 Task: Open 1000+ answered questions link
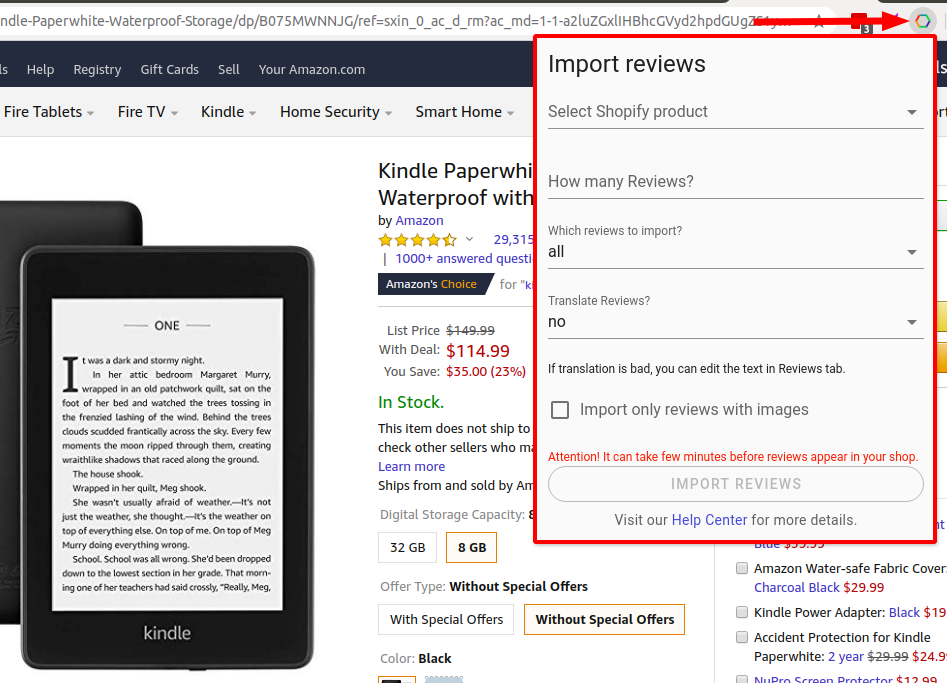(x=464, y=258)
